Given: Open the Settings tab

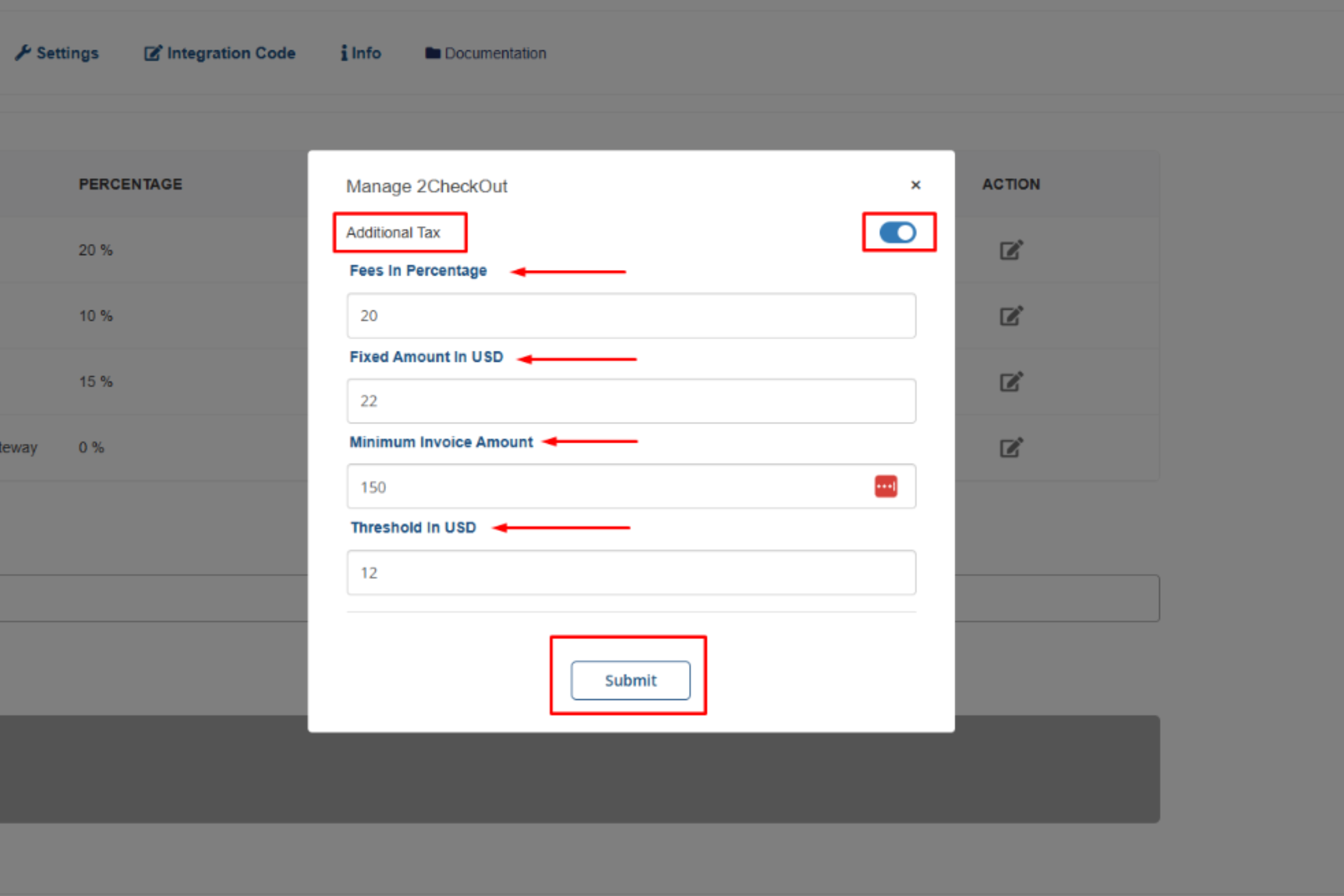Looking at the screenshot, I should (67, 53).
